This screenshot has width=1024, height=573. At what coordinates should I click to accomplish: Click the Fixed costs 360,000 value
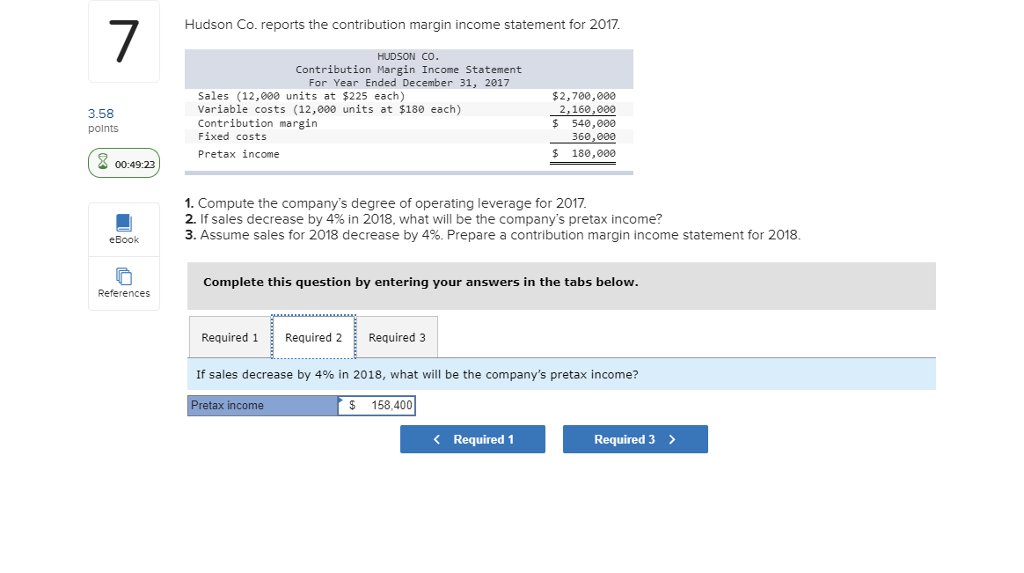(593, 137)
